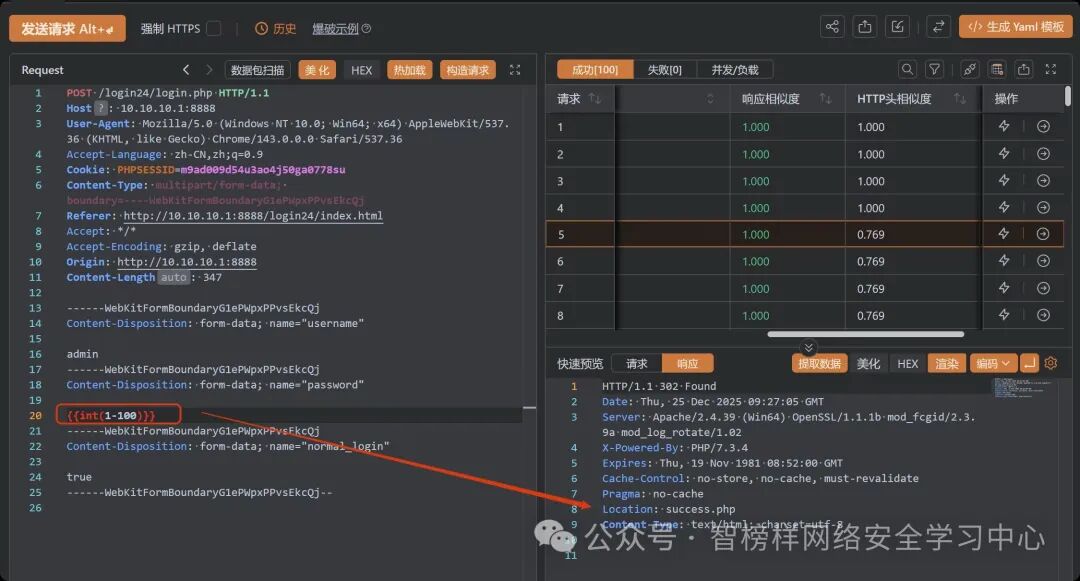Switch to the 并发/负载 tab
Image resolution: width=1080 pixels, height=581 pixels.
click(x=735, y=70)
